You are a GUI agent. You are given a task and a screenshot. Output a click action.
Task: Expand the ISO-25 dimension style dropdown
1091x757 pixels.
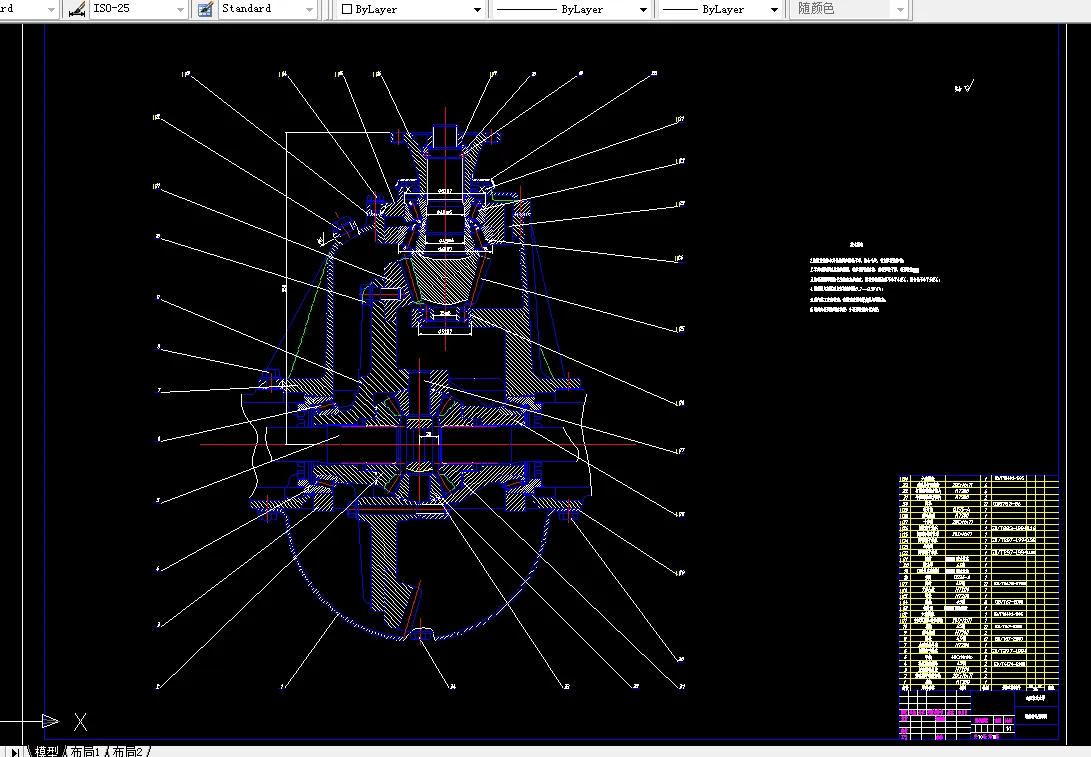point(180,10)
